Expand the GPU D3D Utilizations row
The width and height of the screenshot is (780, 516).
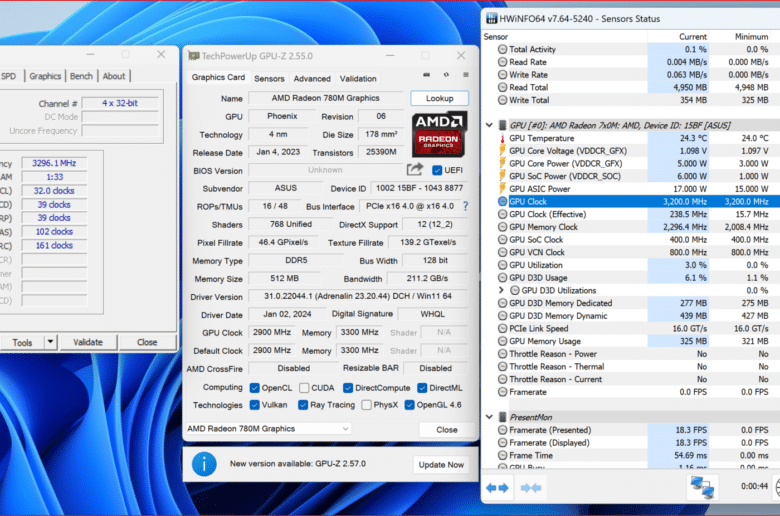(x=501, y=290)
